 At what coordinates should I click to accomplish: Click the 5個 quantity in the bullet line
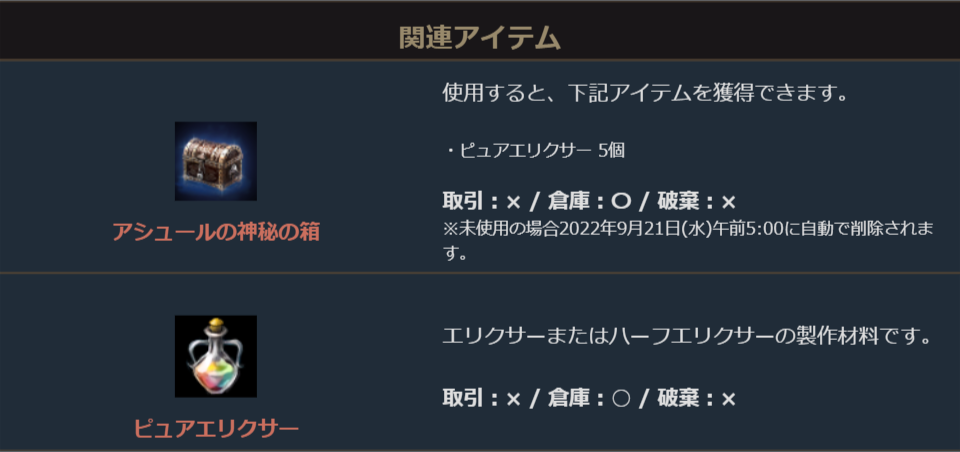pos(611,150)
